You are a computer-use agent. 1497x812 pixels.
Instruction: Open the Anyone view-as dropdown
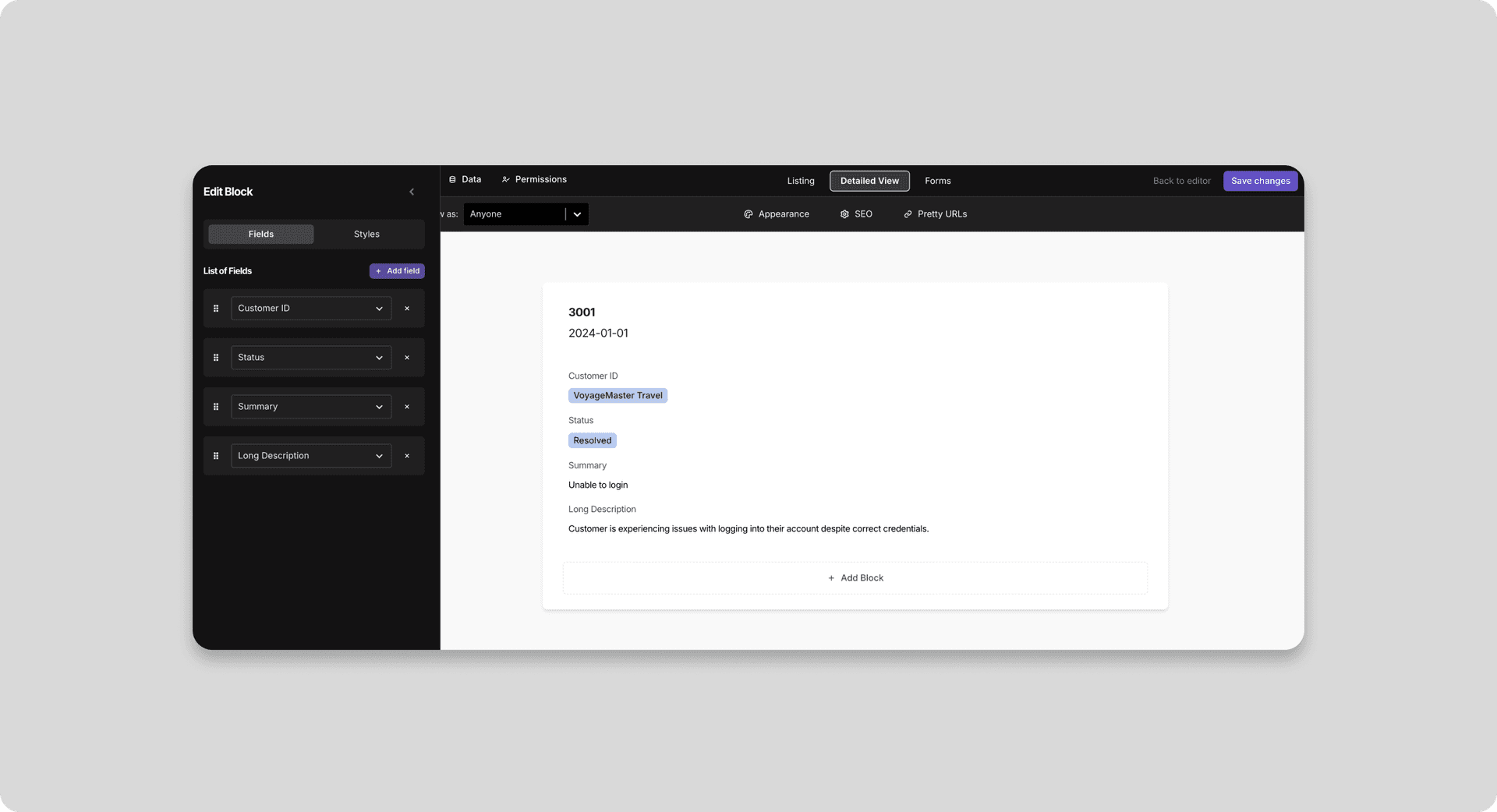coord(526,214)
